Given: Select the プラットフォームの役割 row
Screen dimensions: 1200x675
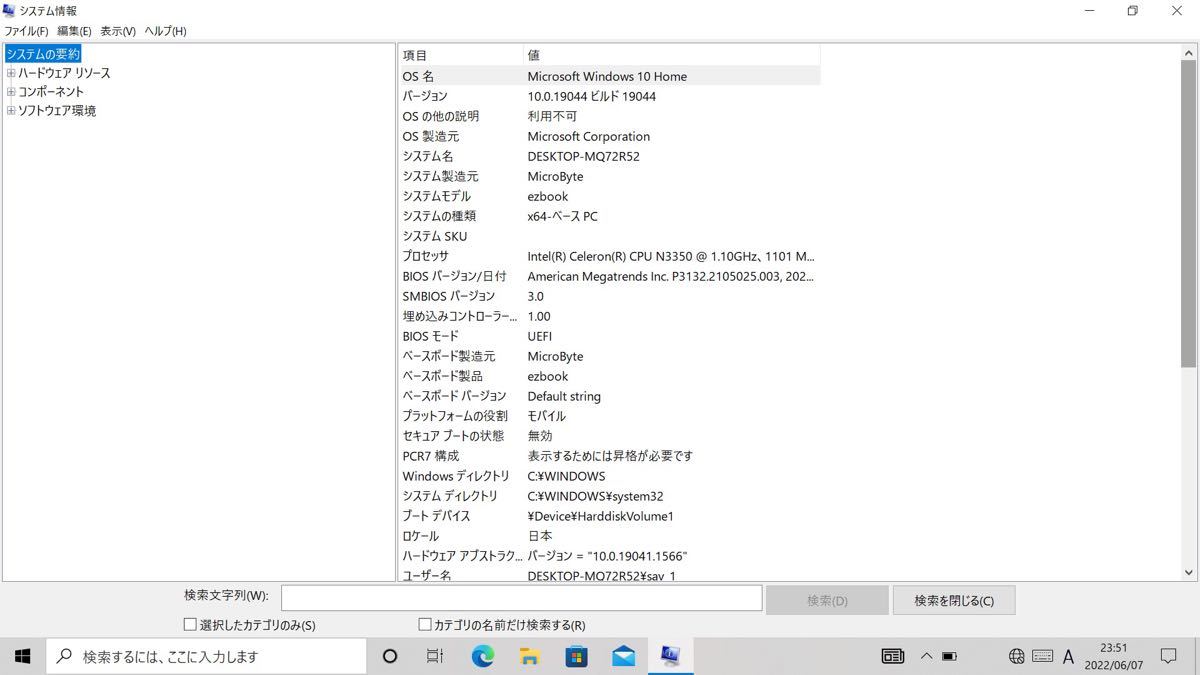Looking at the screenshot, I should 610,416.
